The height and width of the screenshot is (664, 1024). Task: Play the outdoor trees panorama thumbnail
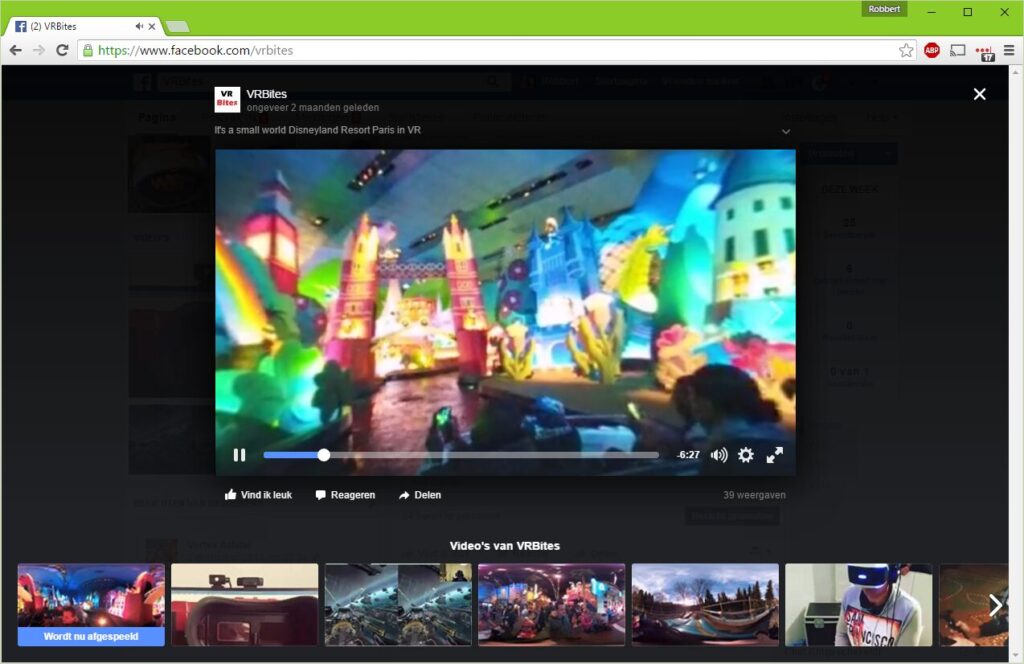(x=705, y=605)
